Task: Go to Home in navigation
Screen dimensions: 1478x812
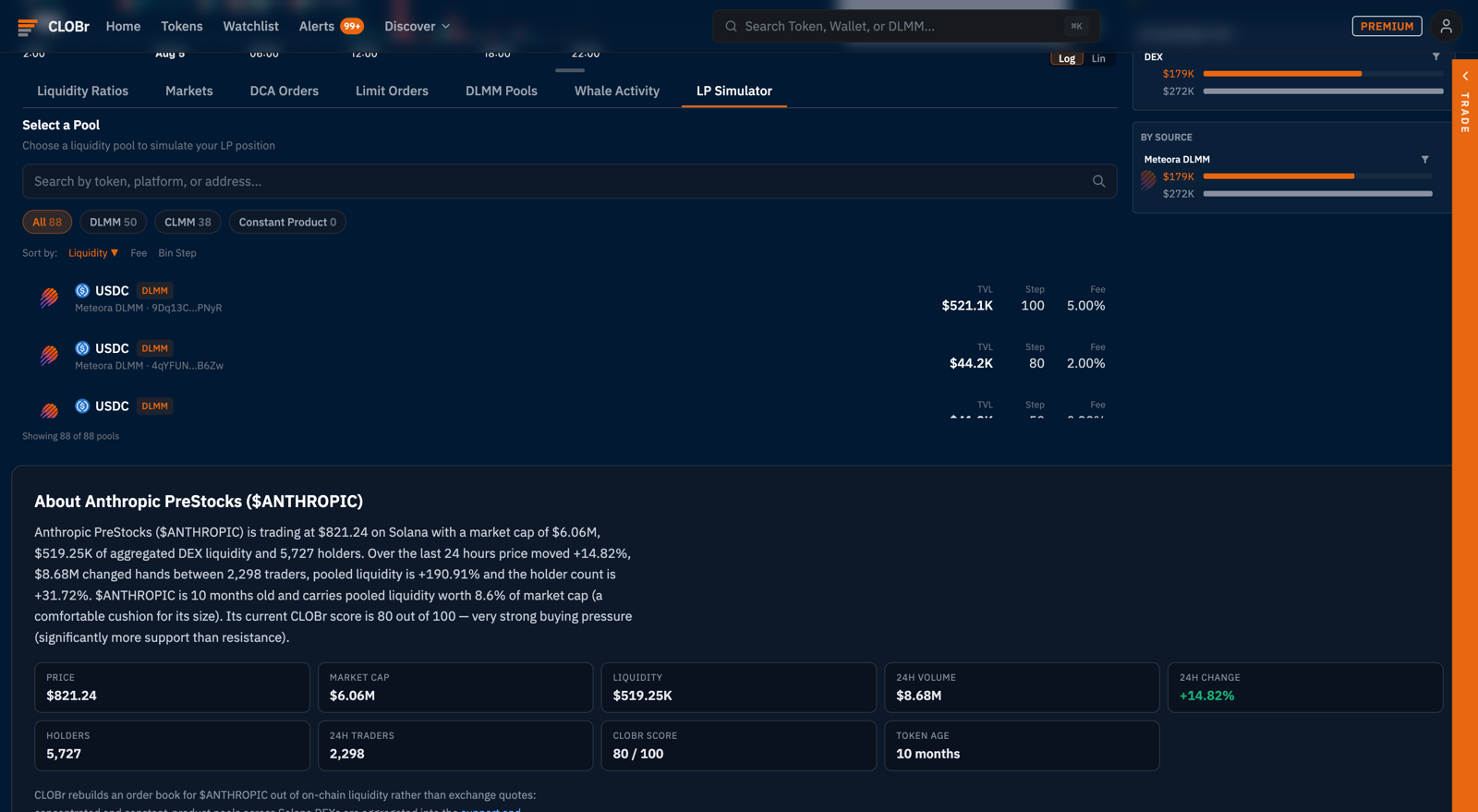Action: coord(123,26)
